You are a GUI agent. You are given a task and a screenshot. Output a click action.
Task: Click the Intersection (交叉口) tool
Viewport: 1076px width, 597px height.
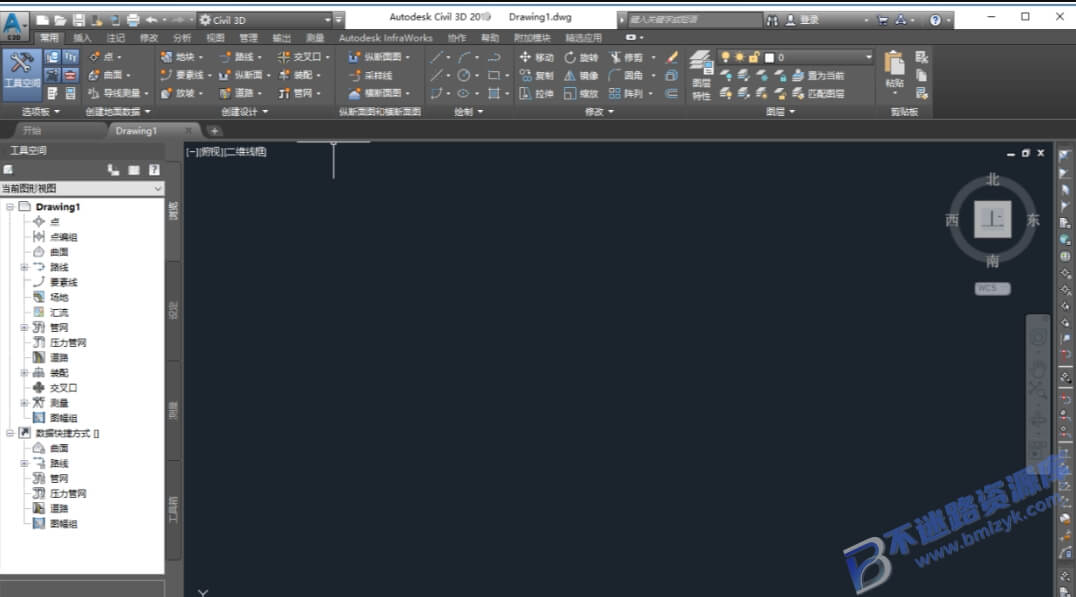coord(303,57)
